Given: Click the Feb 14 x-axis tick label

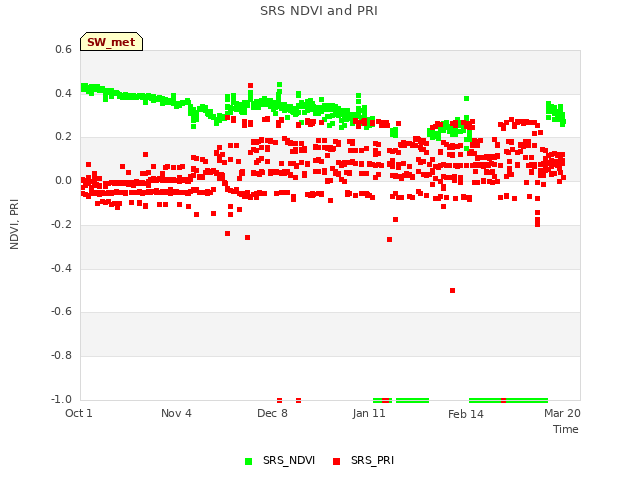Looking at the screenshot, I should click(466, 414).
